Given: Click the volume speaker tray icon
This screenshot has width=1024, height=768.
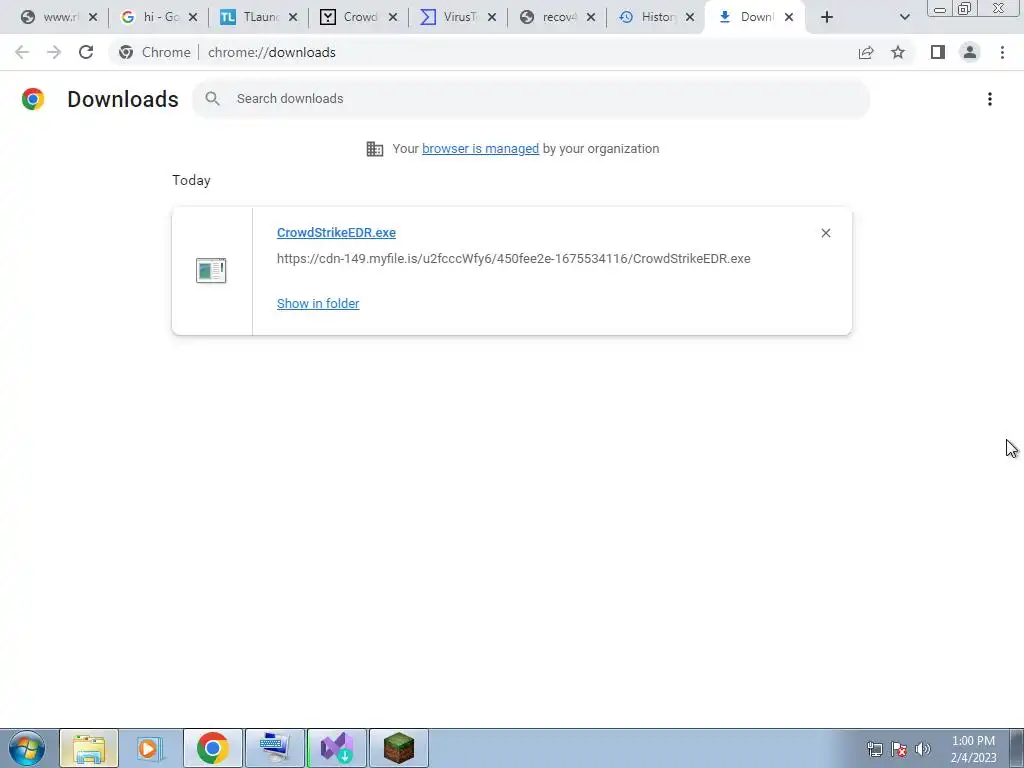Looking at the screenshot, I should click(923, 749).
